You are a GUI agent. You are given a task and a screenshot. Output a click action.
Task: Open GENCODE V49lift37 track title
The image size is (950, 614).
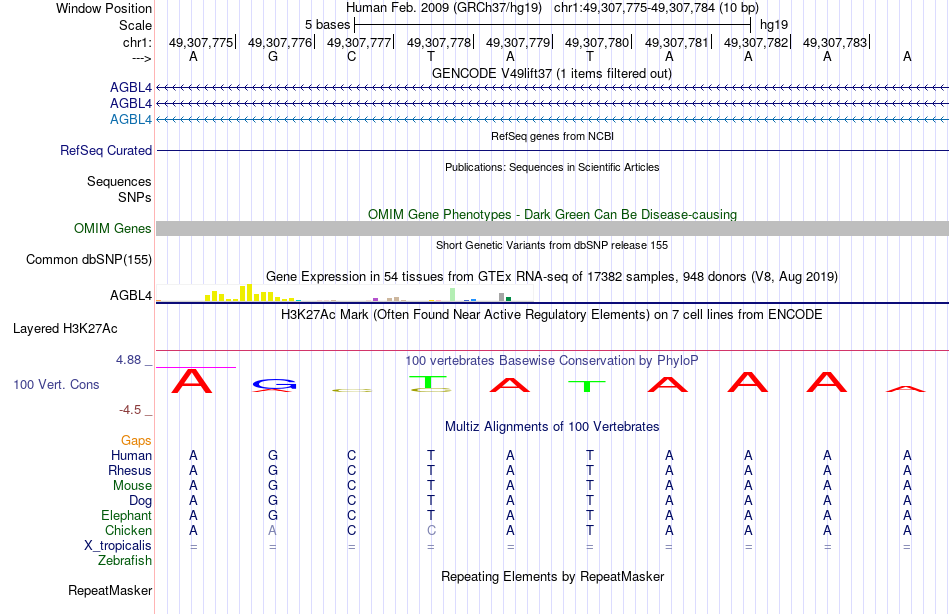tap(552, 73)
